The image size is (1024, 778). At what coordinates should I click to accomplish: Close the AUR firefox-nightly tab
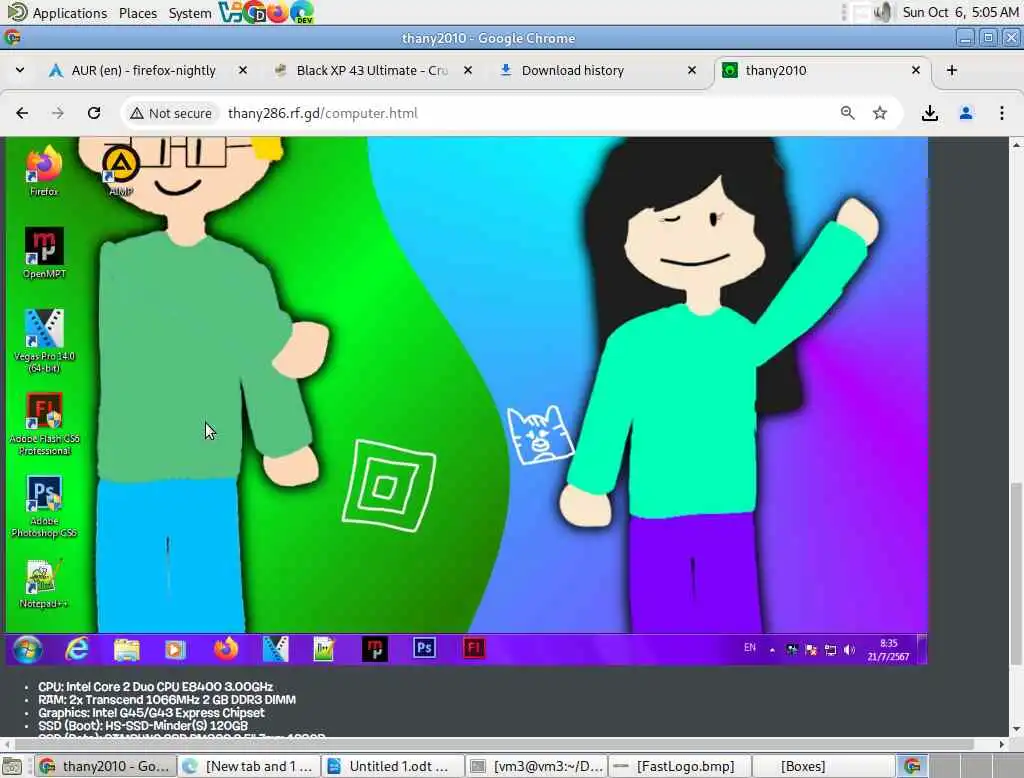tap(242, 70)
